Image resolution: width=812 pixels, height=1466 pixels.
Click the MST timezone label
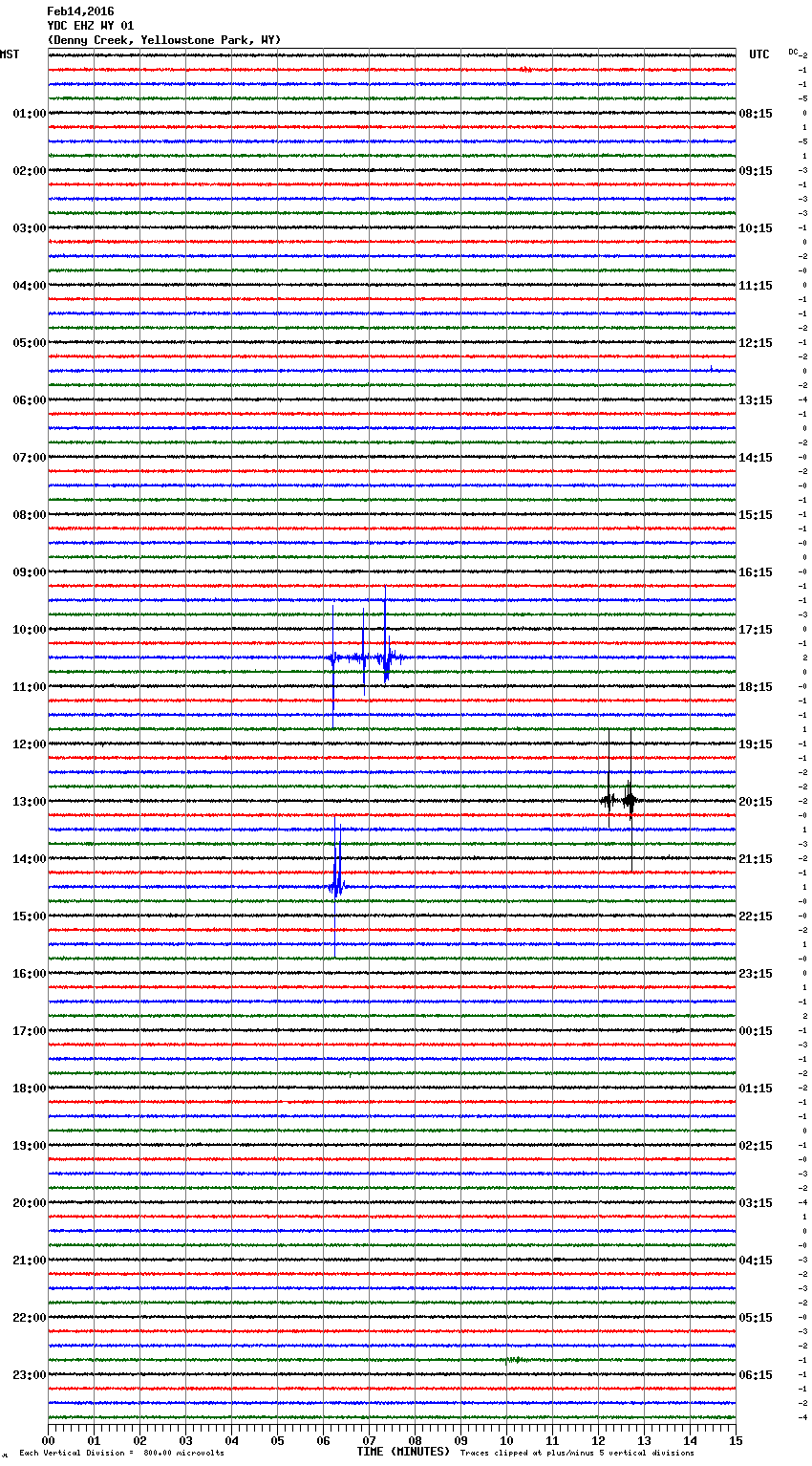pyautogui.click(x=10, y=54)
